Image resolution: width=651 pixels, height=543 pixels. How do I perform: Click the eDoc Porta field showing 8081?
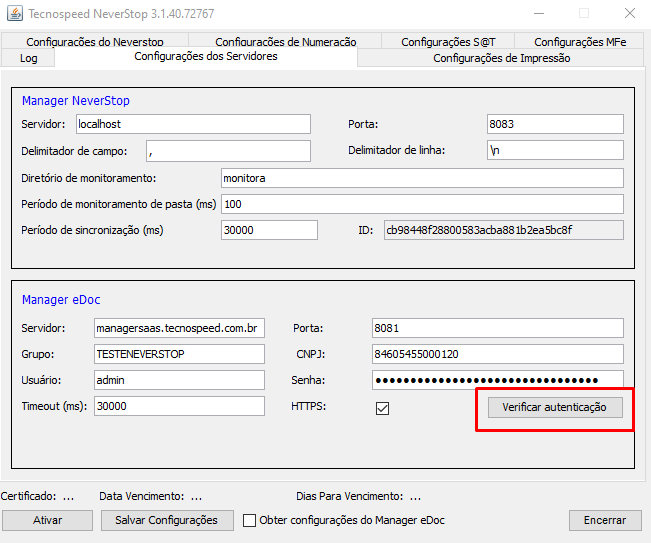click(x=498, y=328)
